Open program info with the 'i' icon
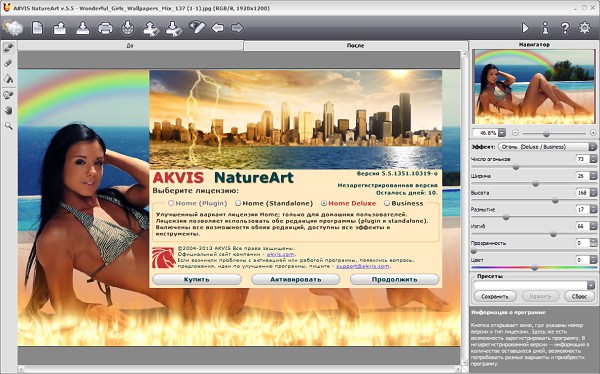Viewport: 600px width, 374px height. click(545, 28)
